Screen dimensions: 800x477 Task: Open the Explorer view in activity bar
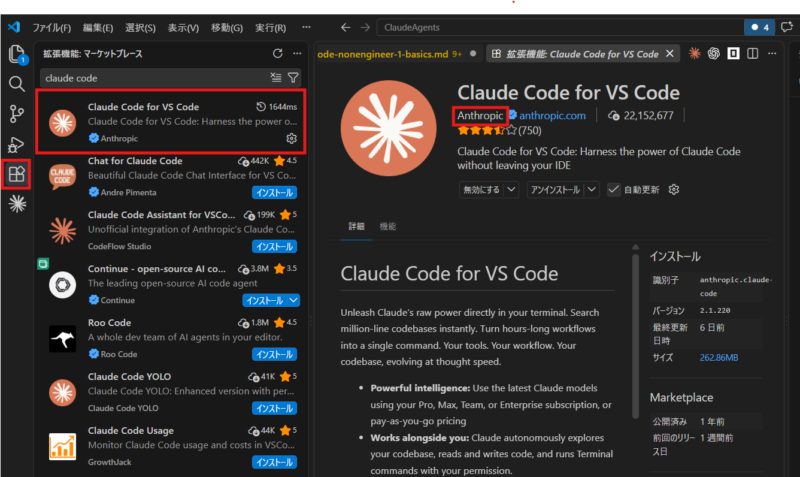[x=17, y=54]
